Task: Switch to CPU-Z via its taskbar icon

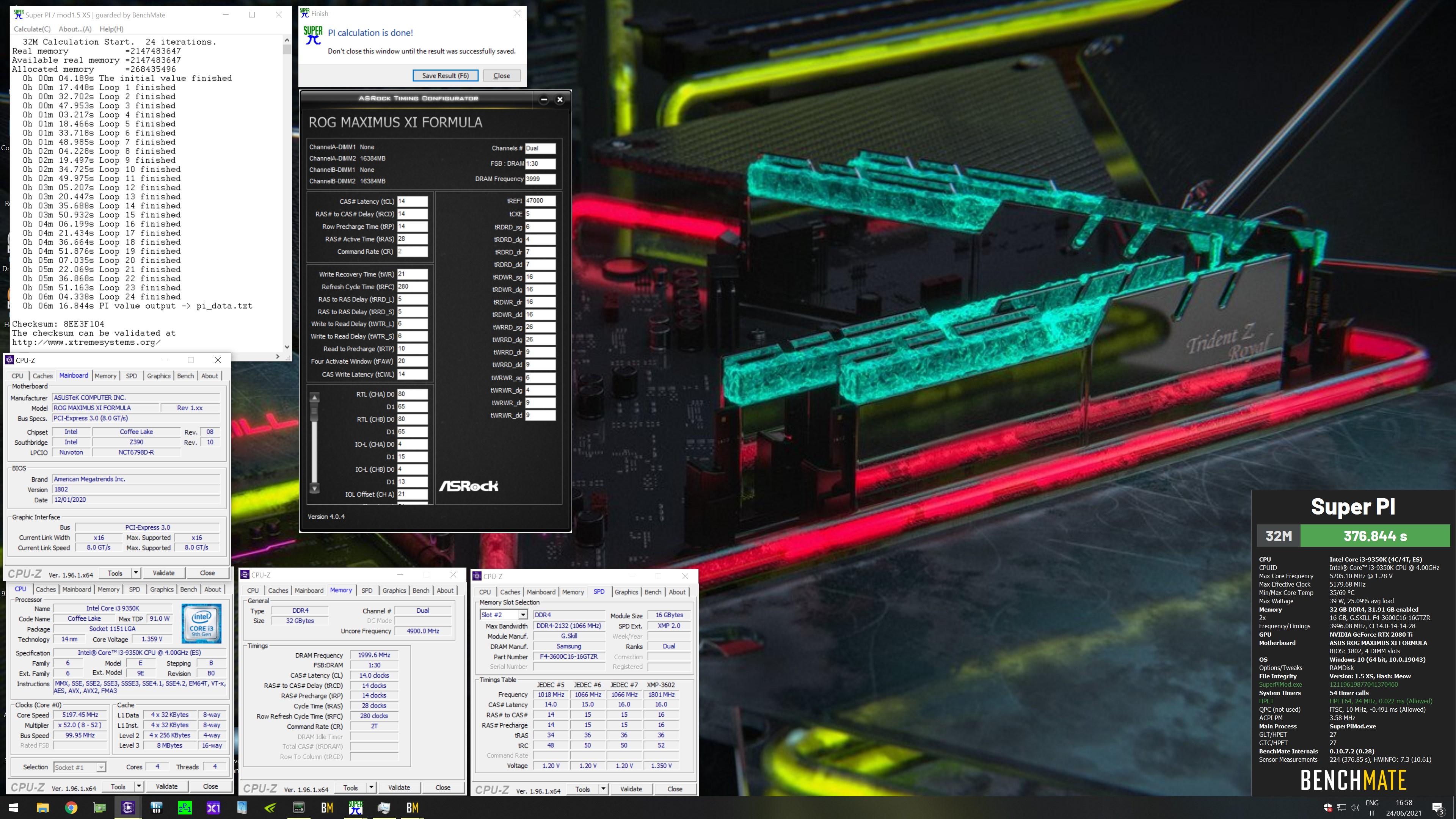Action: [128, 808]
